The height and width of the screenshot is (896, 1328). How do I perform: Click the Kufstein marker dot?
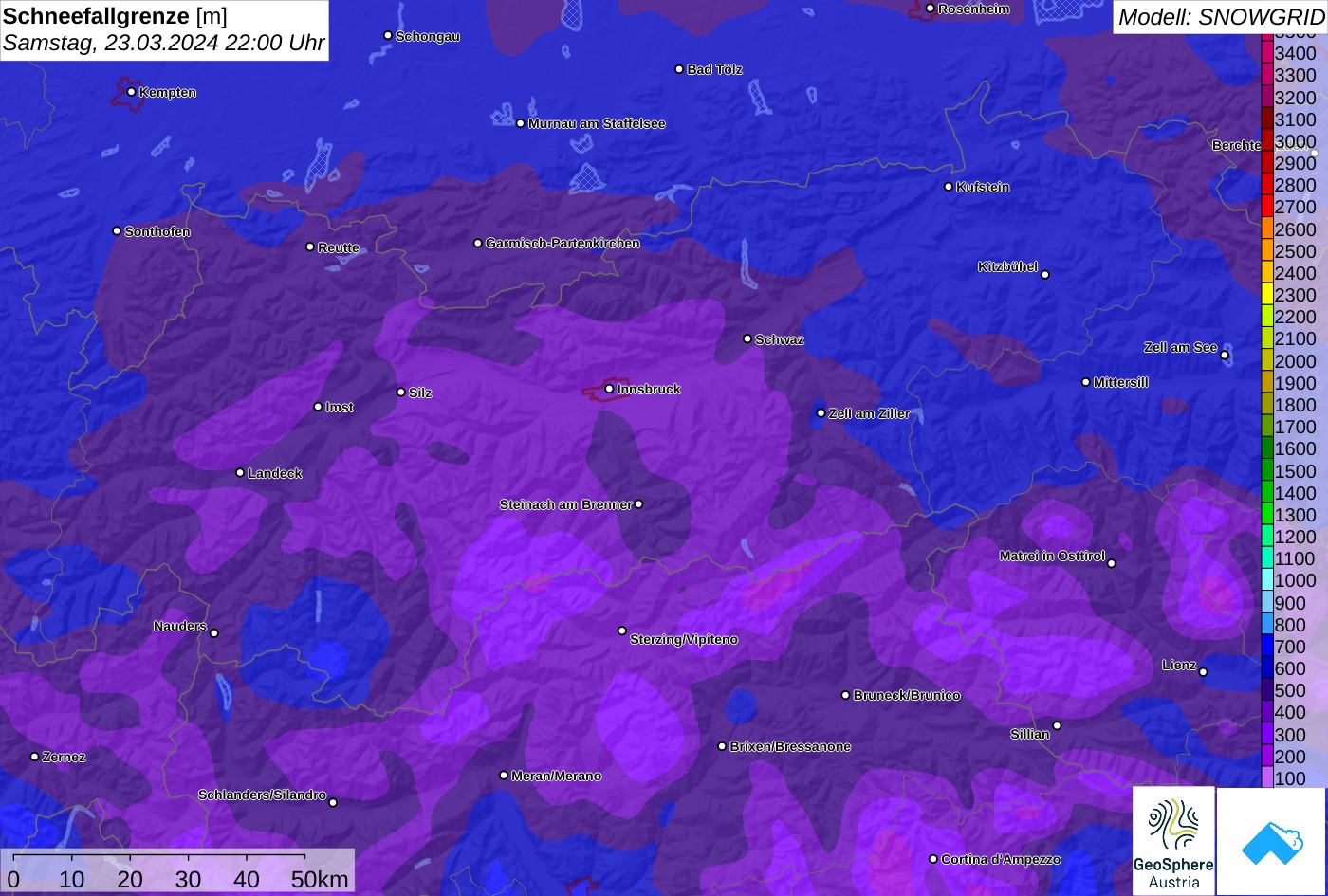(948, 187)
